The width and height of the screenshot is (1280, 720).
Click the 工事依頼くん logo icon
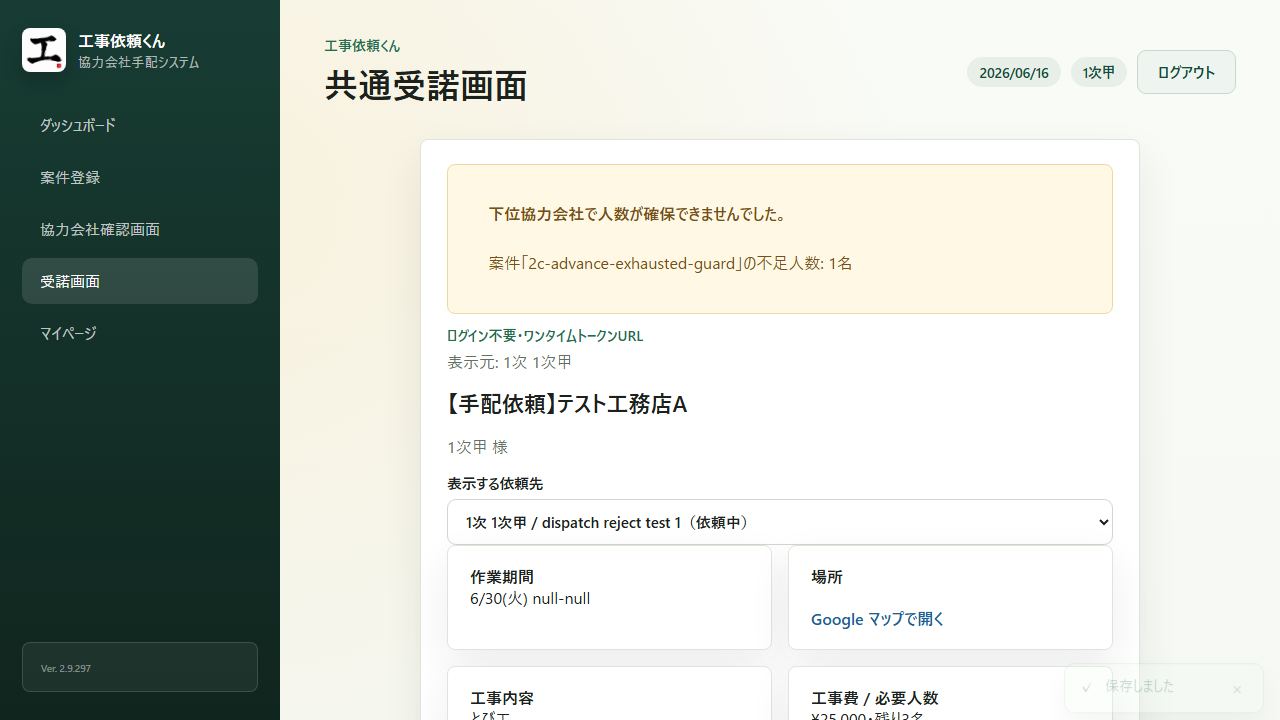click(44, 50)
